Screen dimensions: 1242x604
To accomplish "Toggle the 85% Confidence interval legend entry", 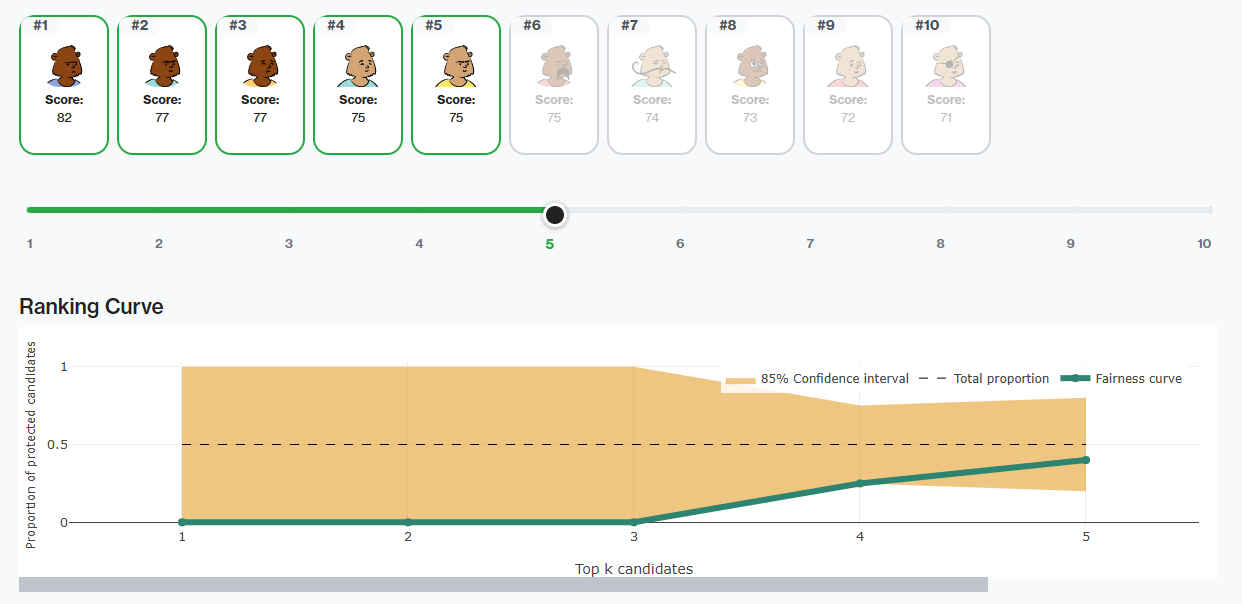I will (x=817, y=379).
